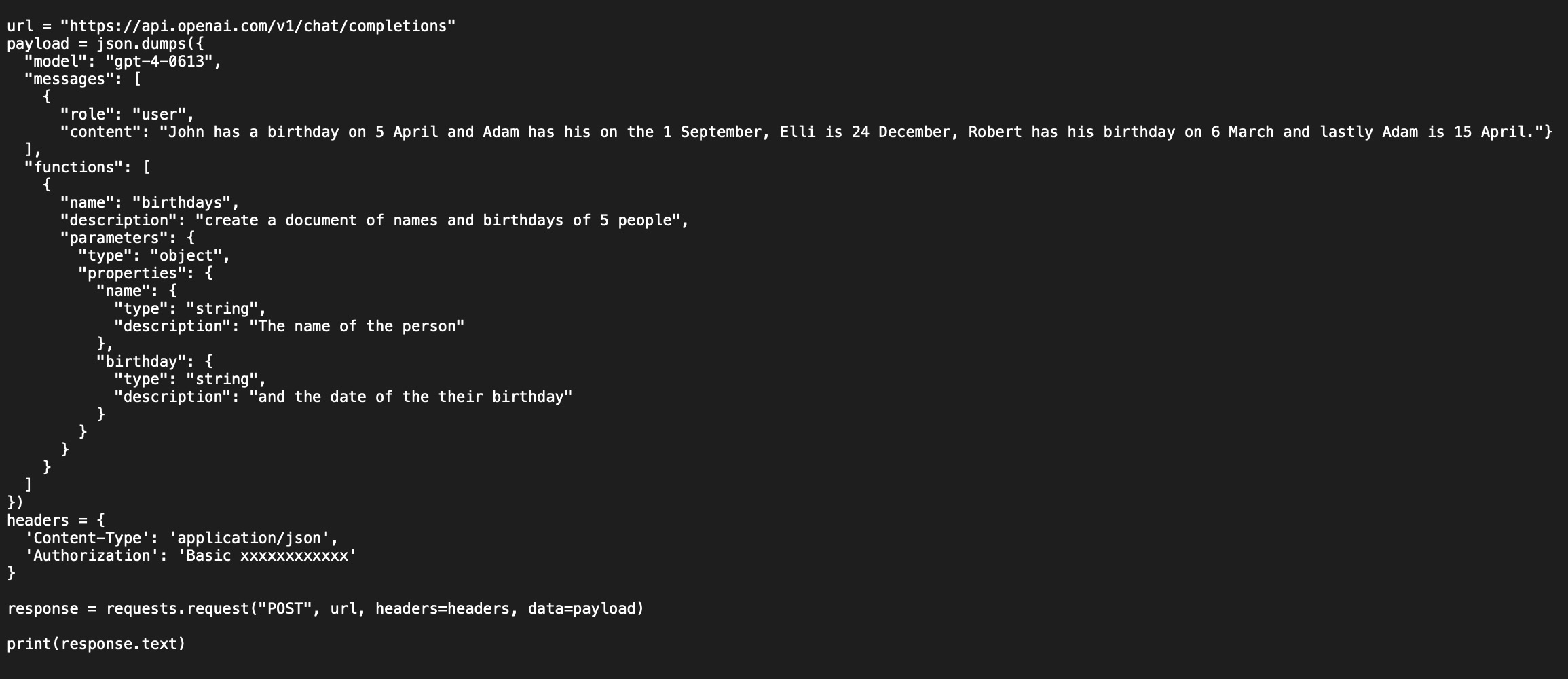This screenshot has width=1568, height=679.
Task: Place cursor on the "role": "user" line
Action: pos(127,115)
